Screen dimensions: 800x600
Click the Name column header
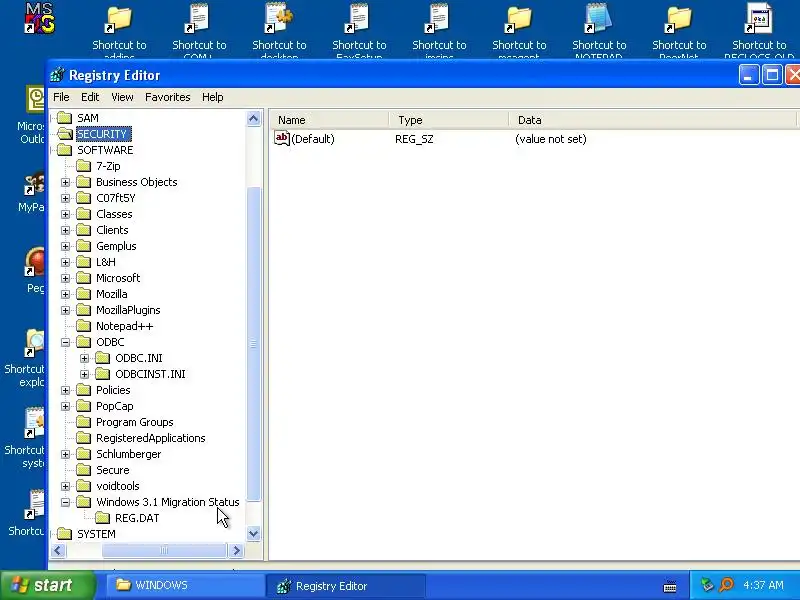tap(329, 120)
